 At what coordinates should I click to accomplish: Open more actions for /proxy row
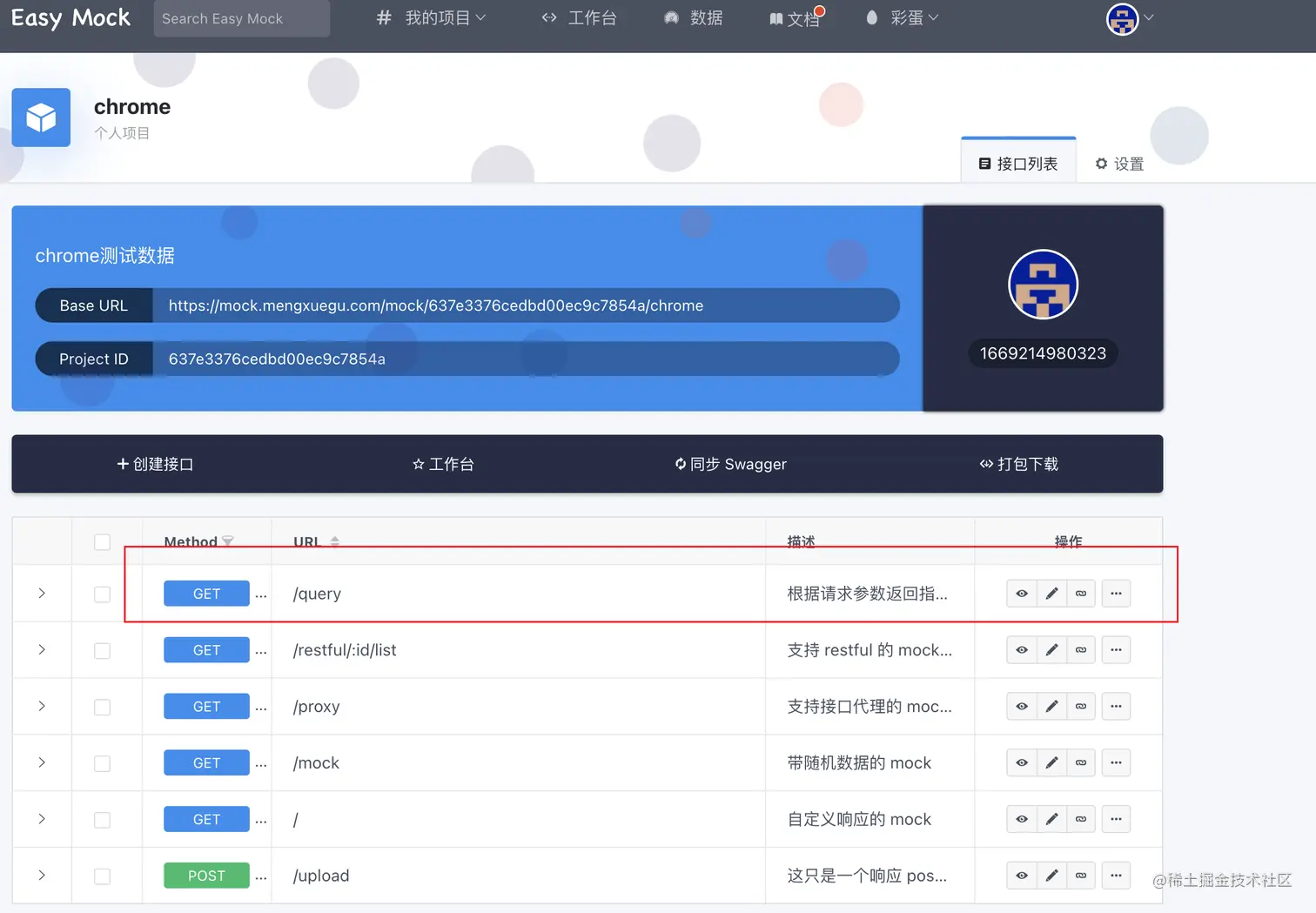(1116, 707)
